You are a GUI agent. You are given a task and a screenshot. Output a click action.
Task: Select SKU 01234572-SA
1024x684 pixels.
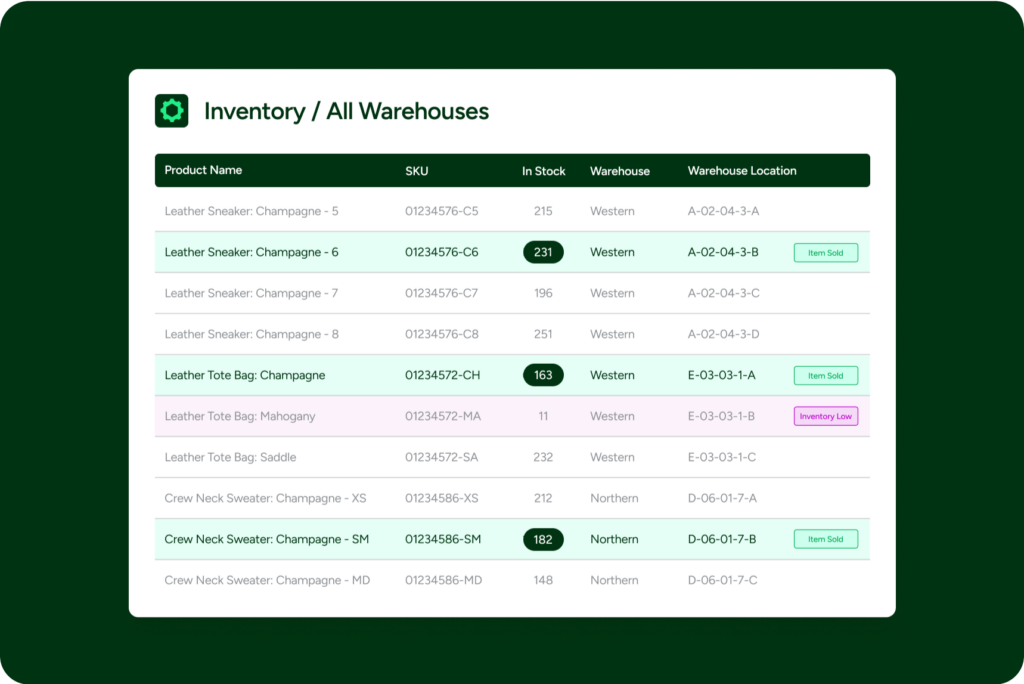[x=442, y=457]
